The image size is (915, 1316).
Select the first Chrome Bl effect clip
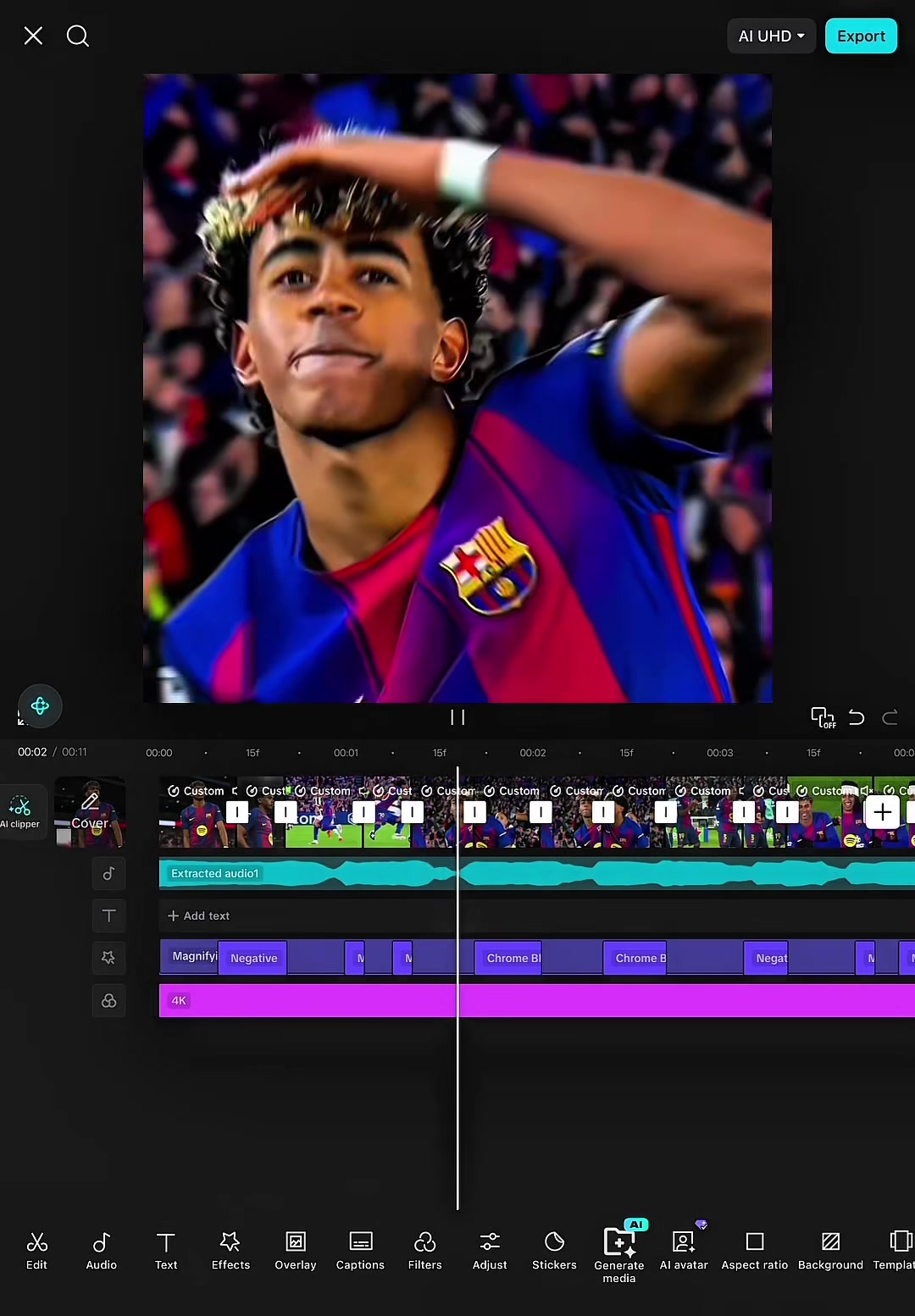508,958
